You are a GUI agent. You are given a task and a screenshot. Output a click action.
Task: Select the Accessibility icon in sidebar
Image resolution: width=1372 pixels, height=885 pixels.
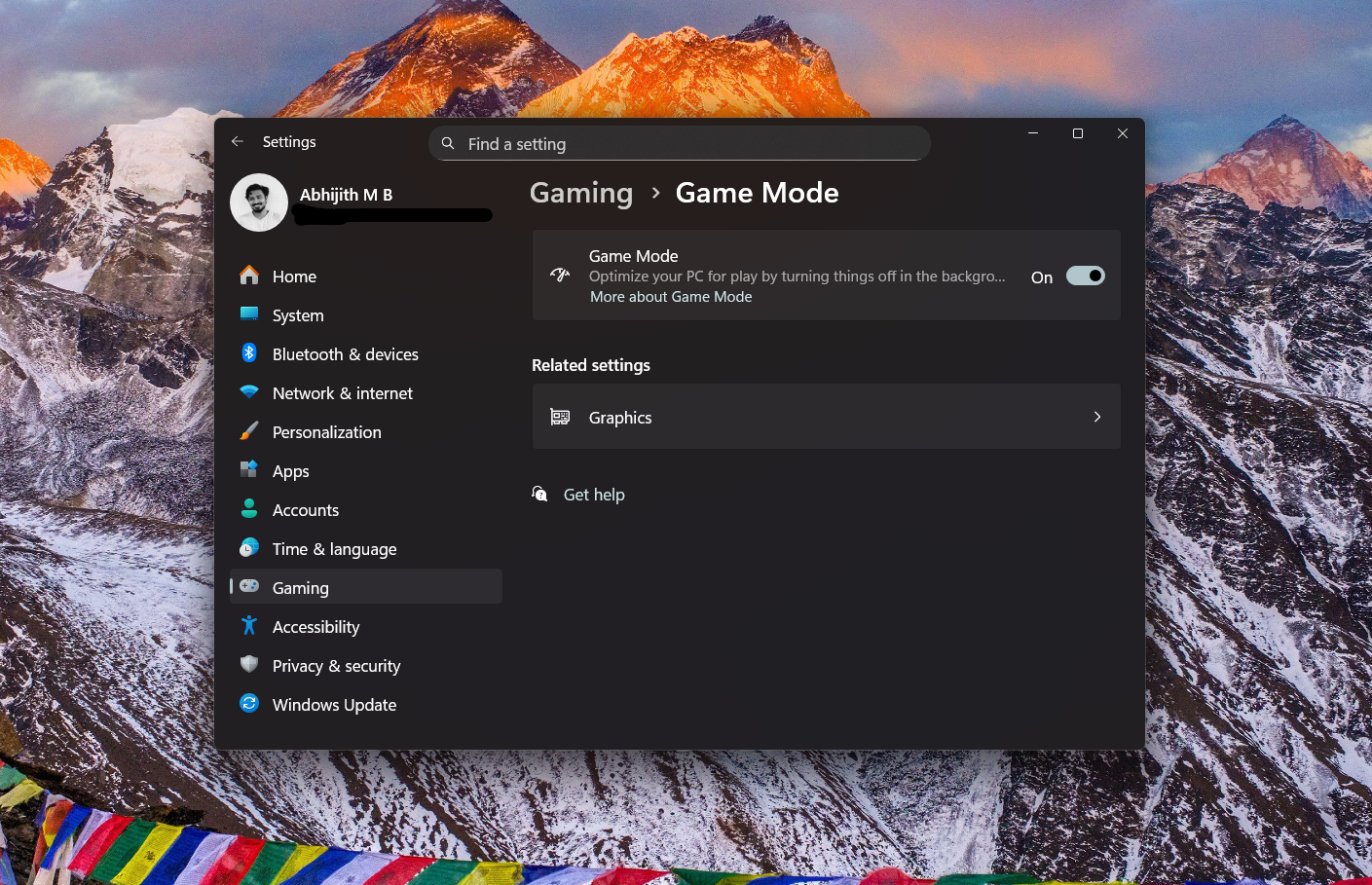[x=249, y=626]
